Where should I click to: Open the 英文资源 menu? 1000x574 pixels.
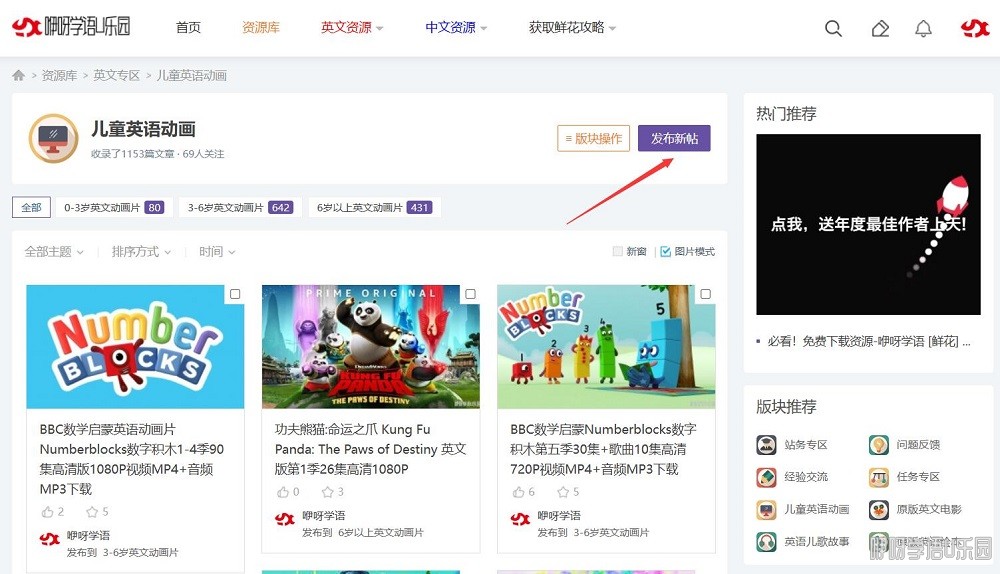pyautogui.click(x=352, y=28)
